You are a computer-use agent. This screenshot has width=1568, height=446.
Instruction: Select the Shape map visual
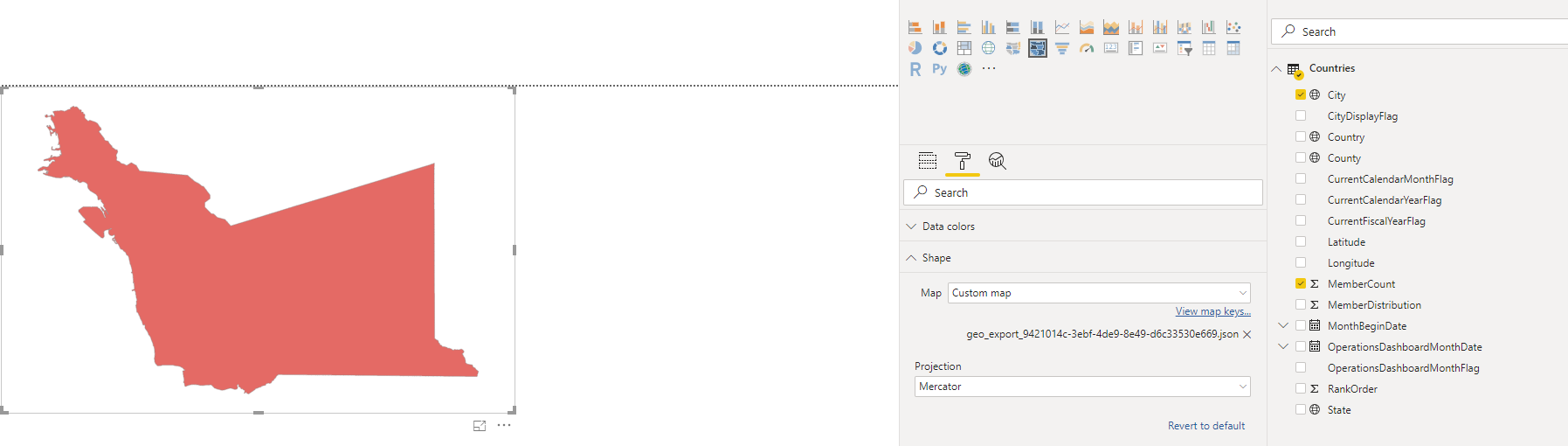(x=1037, y=48)
